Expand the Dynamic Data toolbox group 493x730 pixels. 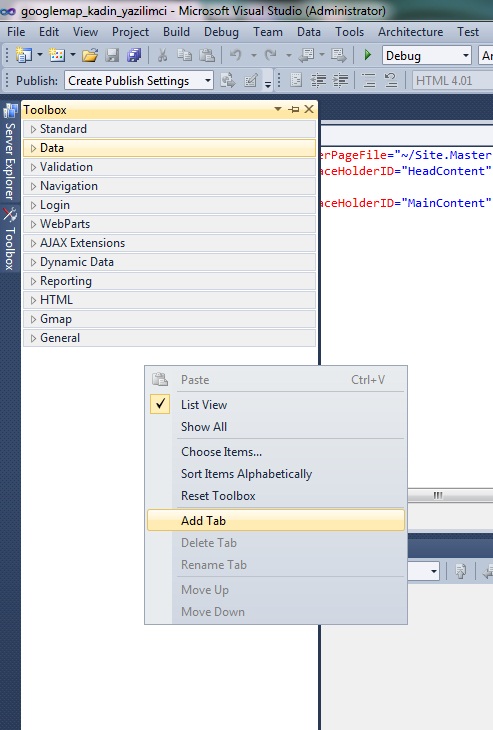click(33, 262)
